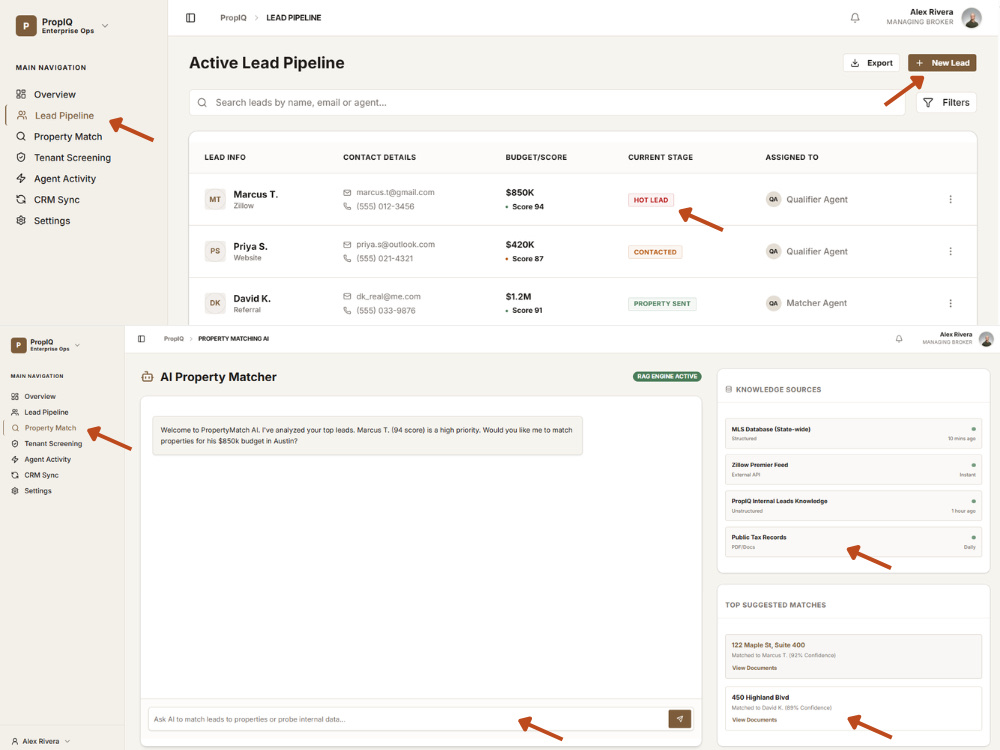The height and width of the screenshot is (750, 1000).
Task: Click the CURRENT STAGE column header
Action: click(x=660, y=157)
